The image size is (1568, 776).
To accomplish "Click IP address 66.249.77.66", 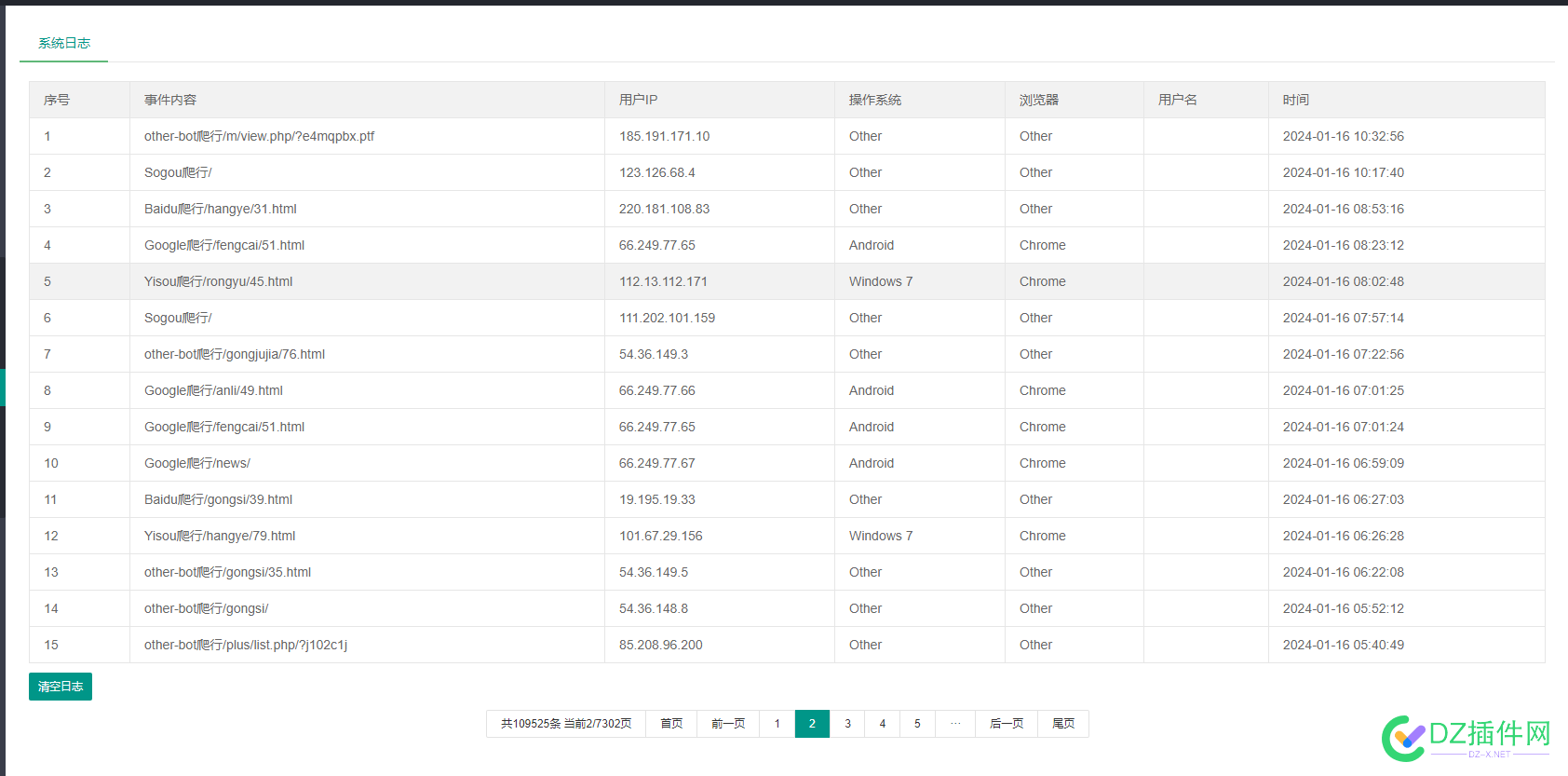I will click(x=657, y=390).
